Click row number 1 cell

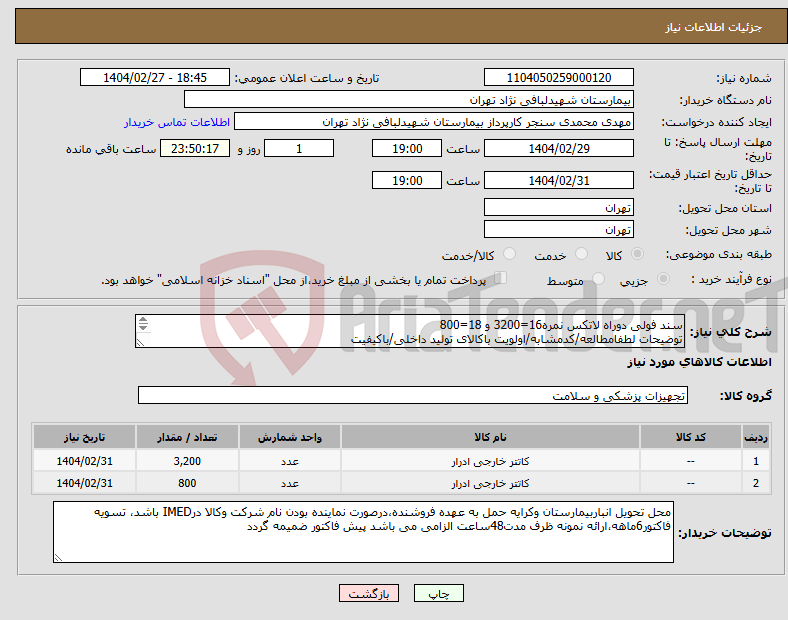pos(756,461)
